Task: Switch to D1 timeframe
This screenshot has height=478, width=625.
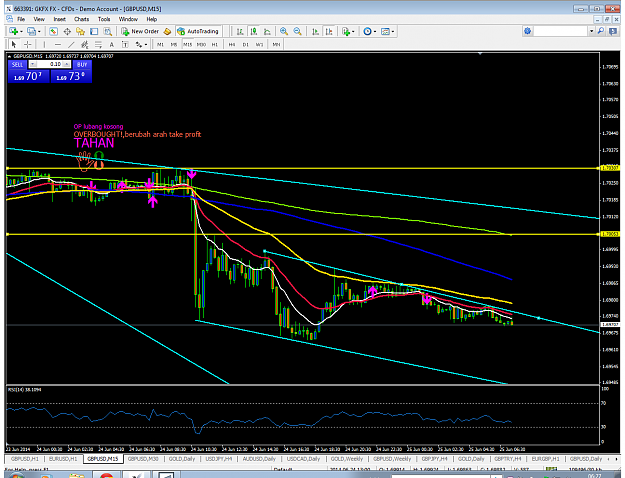Action: 246,44
